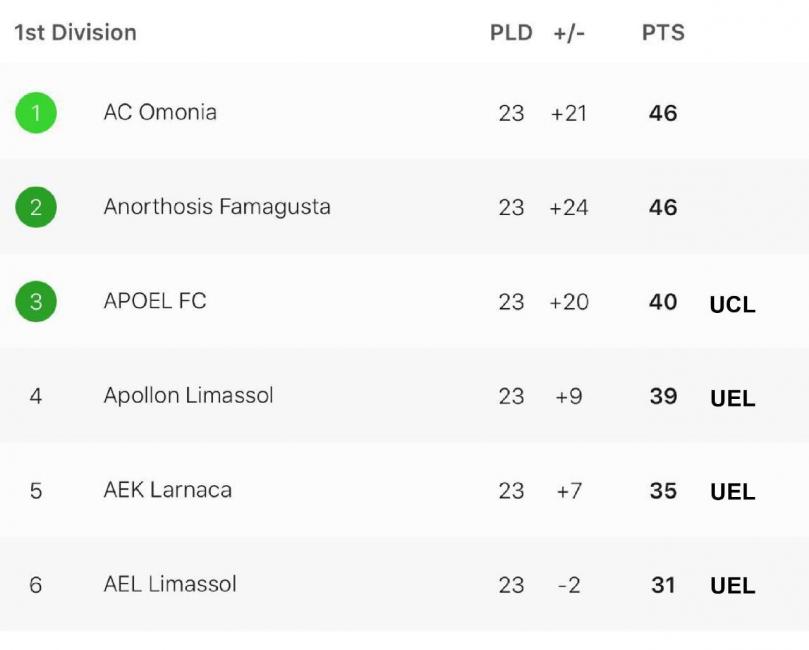Click position number 4 in standings
Image resolution: width=809 pixels, height=650 pixels.
point(36,396)
